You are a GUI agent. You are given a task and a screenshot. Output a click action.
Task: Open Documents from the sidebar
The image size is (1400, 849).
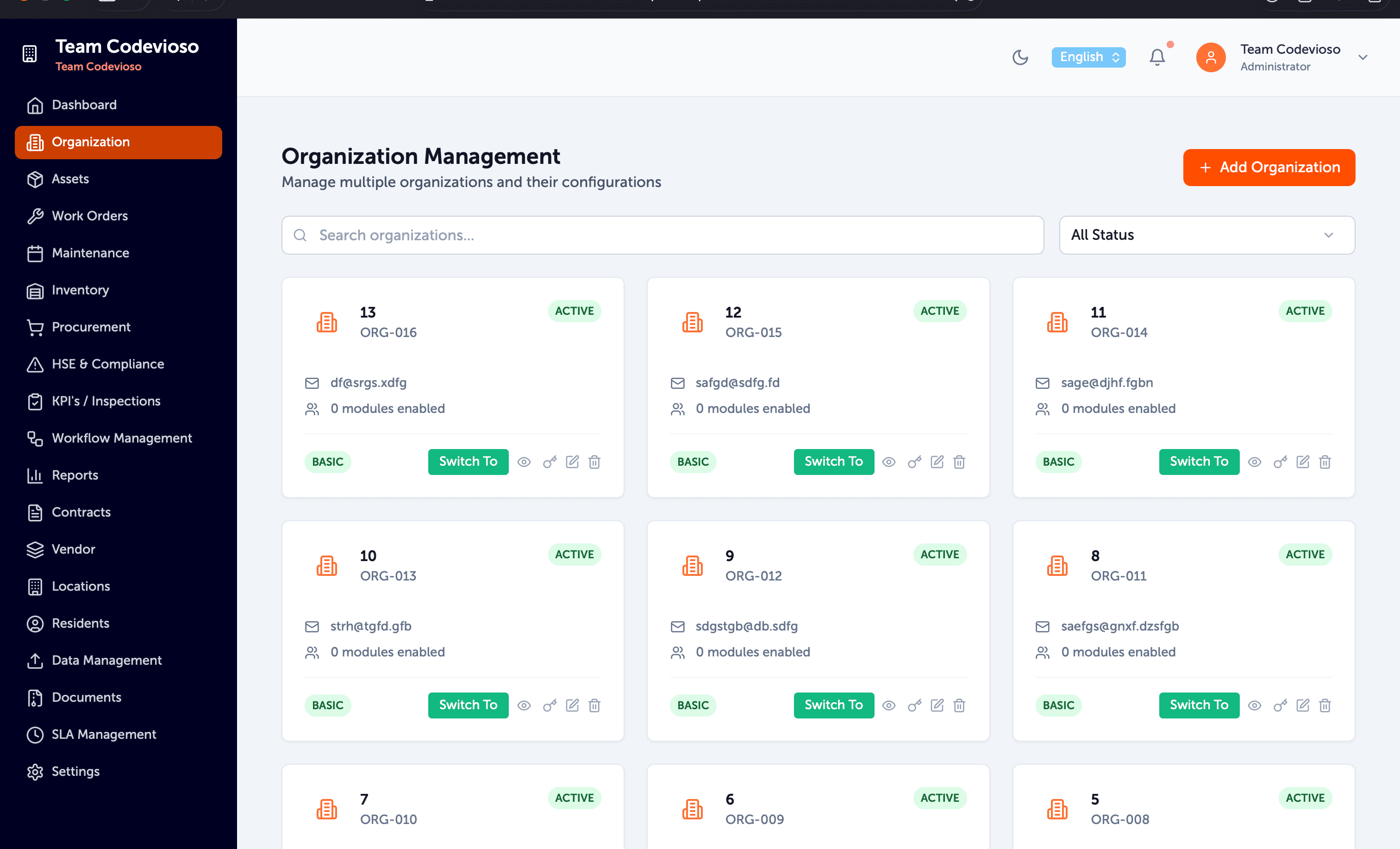coord(118,697)
